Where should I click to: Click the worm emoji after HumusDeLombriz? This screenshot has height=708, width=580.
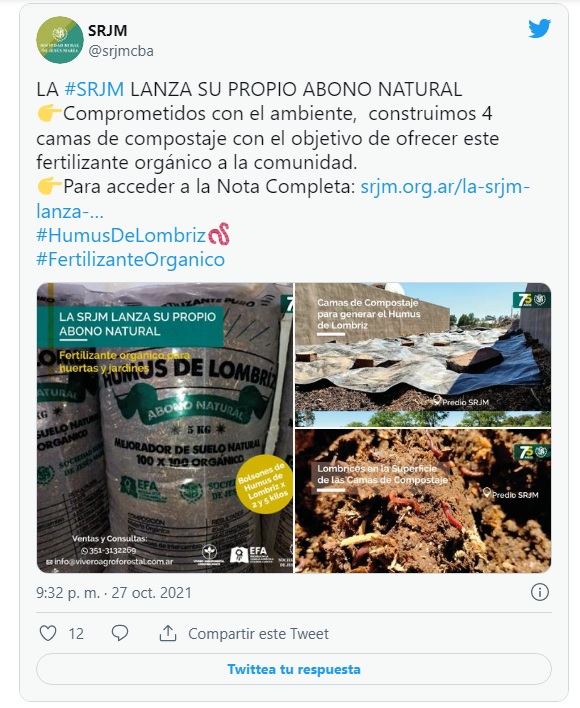[219, 235]
